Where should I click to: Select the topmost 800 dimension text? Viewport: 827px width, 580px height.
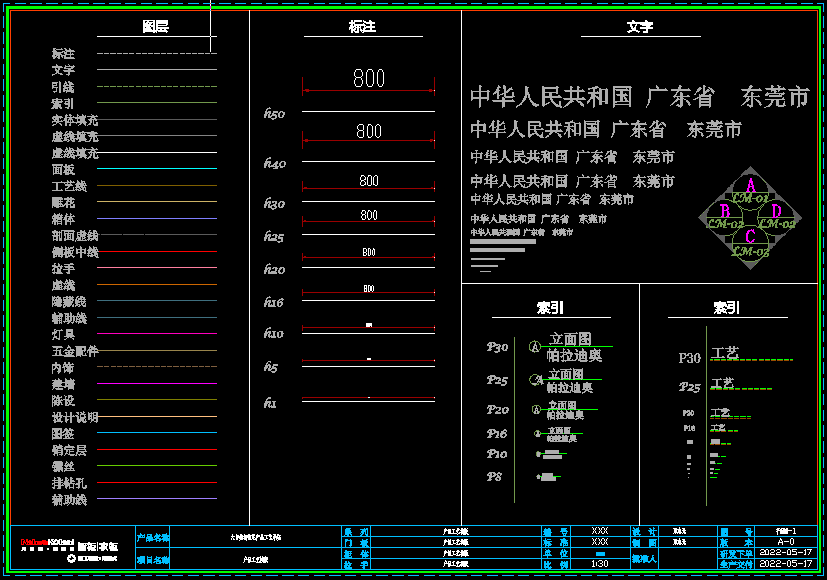369,78
